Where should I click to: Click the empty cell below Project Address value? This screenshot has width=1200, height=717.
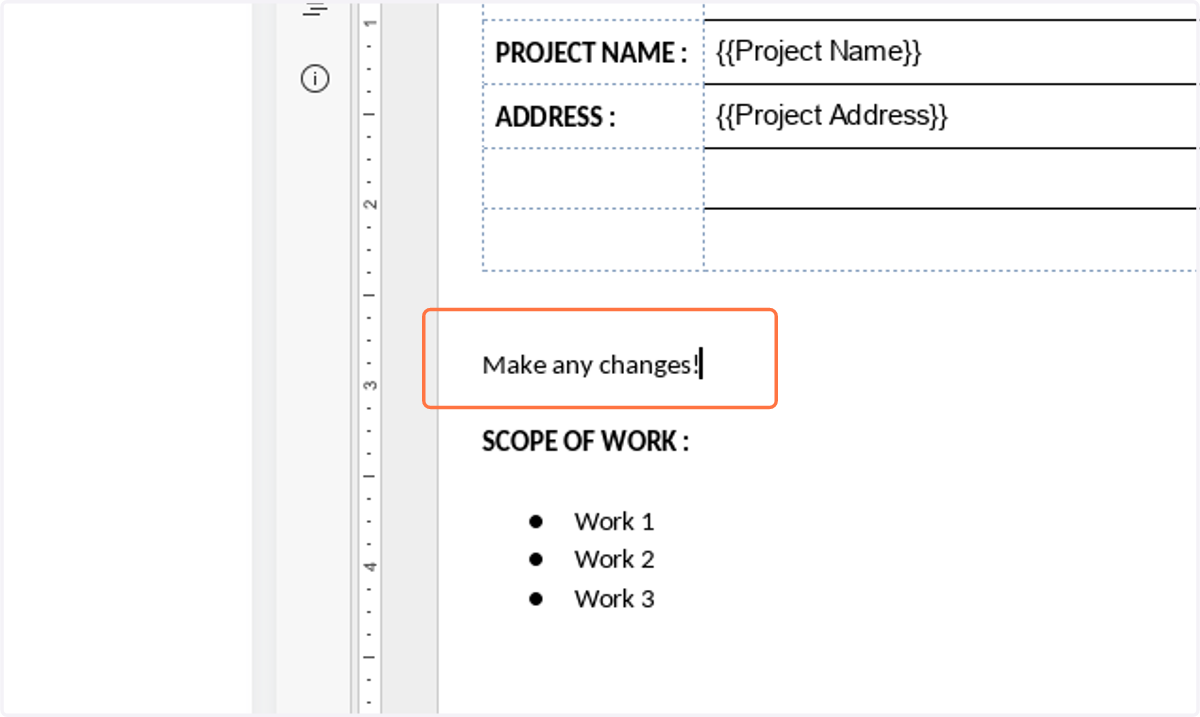pos(950,179)
